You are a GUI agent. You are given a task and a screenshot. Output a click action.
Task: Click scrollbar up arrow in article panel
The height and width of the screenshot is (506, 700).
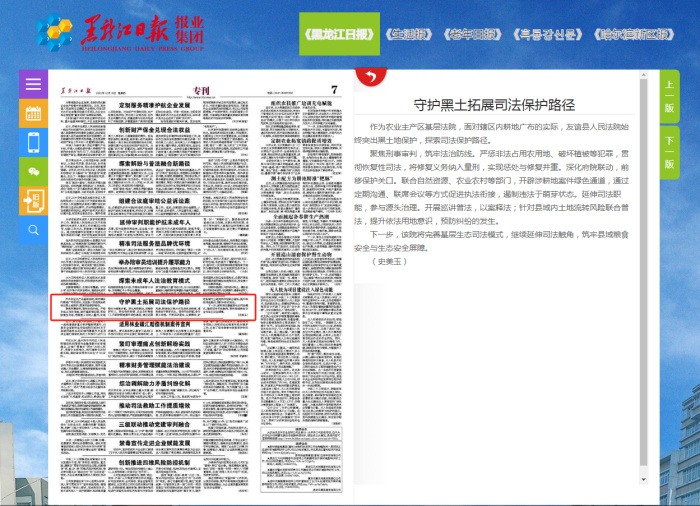(645, 75)
